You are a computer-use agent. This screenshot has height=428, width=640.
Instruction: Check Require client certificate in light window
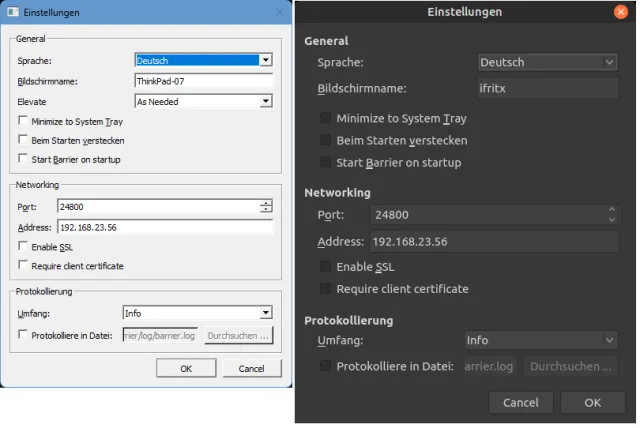23,265
